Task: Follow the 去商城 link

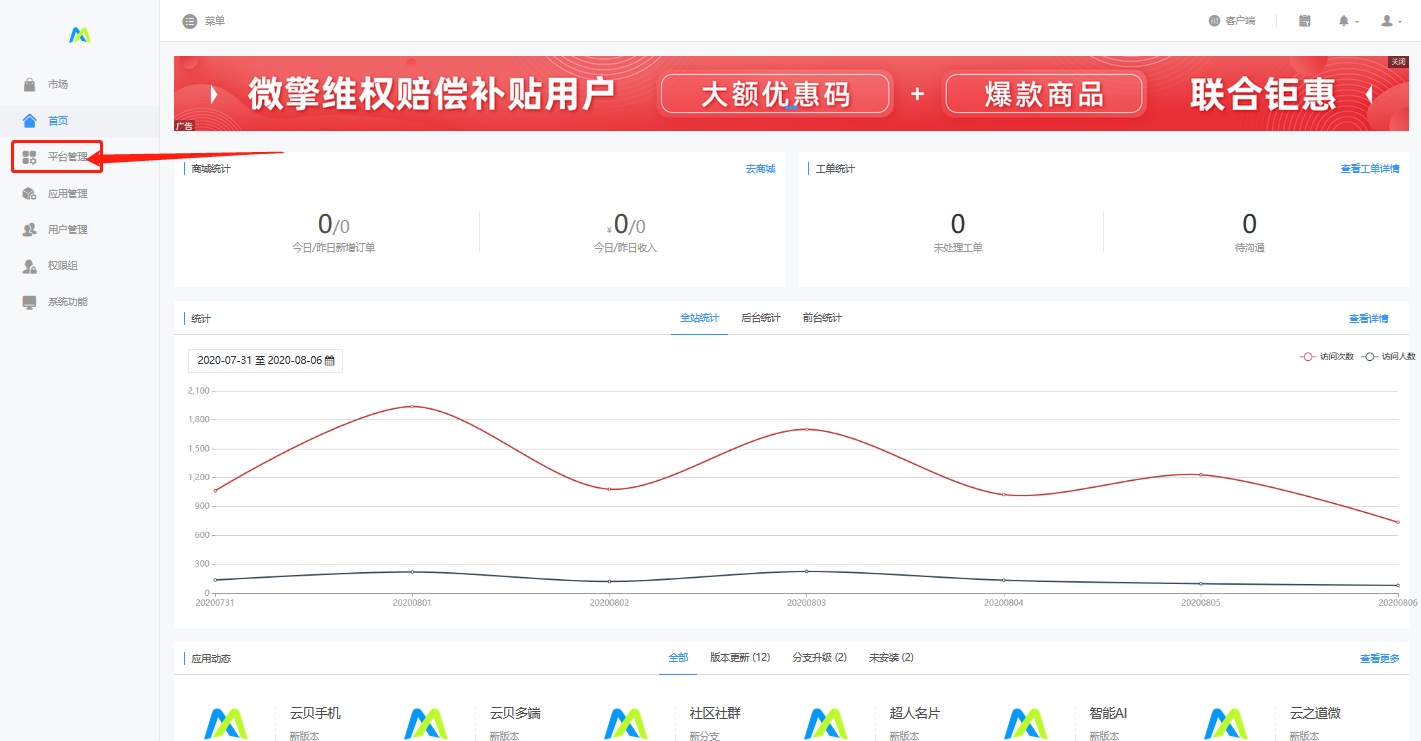Action: 760,169
